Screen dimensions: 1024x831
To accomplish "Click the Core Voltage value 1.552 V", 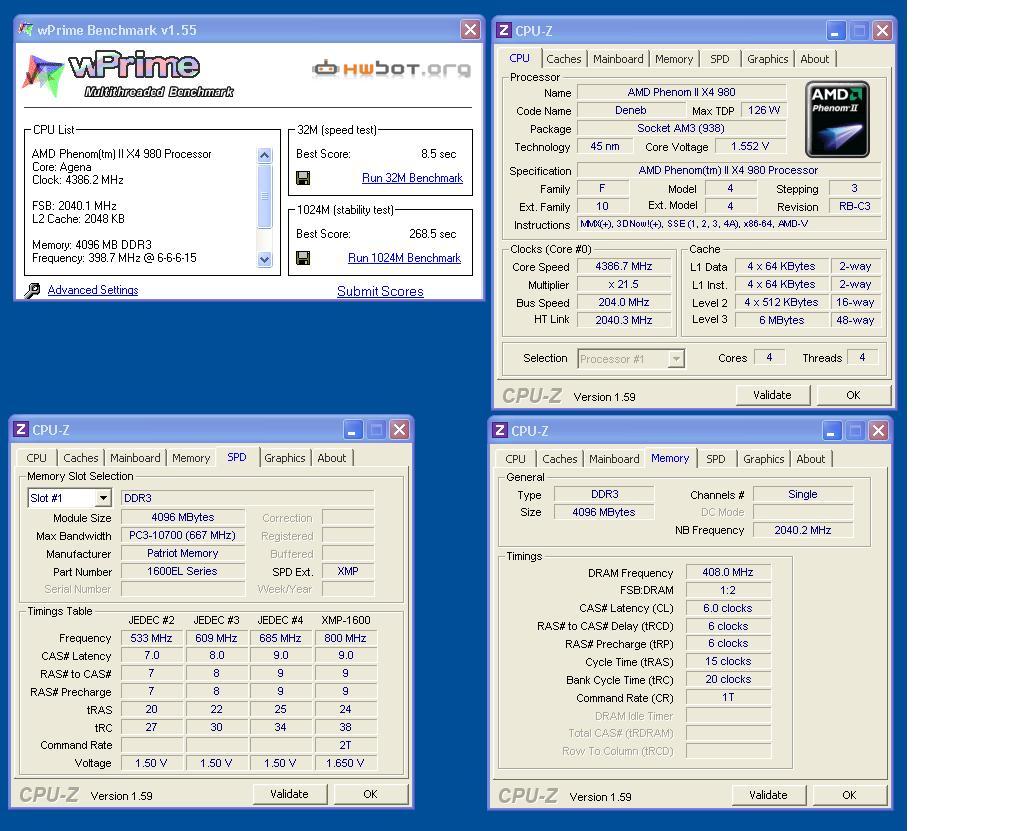I will [750, 146].
